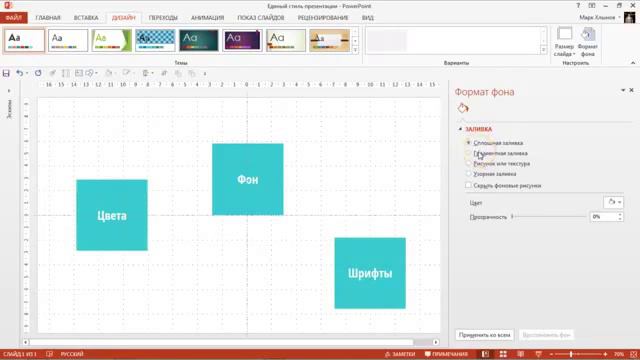Switch to Slide sorter view icon
Image resolution: width=640 pixels, height=360 pixels.
pyautogui.click(x=503, y=354)
